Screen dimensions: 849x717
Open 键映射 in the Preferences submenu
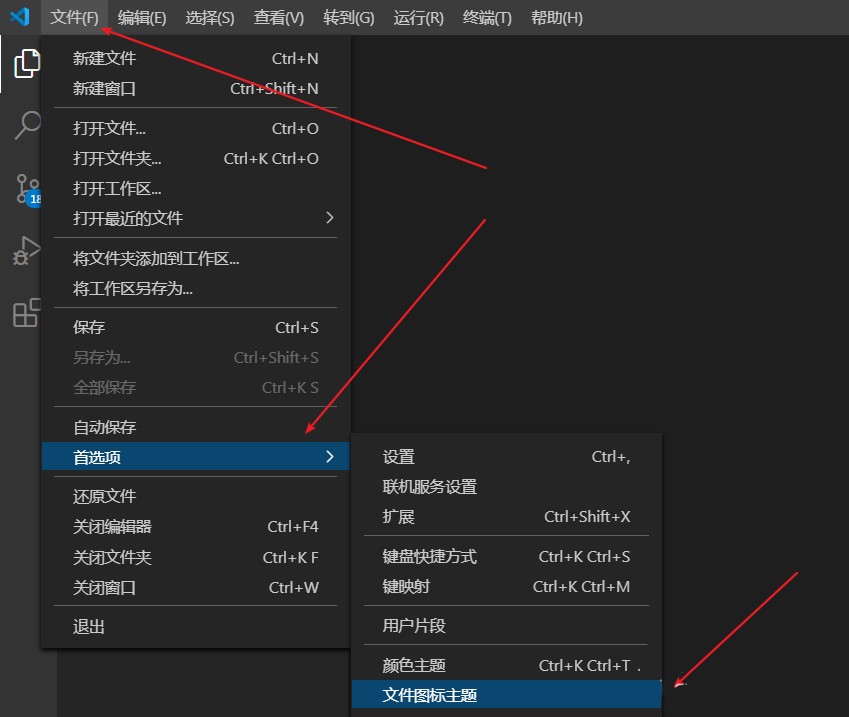pyautogui.click(x=506, y=586)
